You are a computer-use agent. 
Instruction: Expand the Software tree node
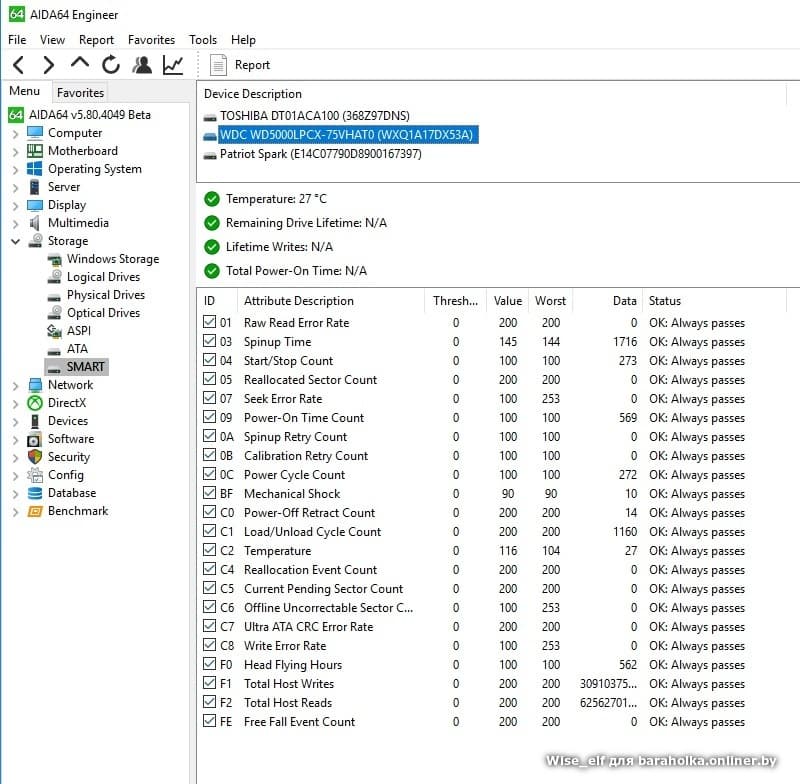[15, 440]
